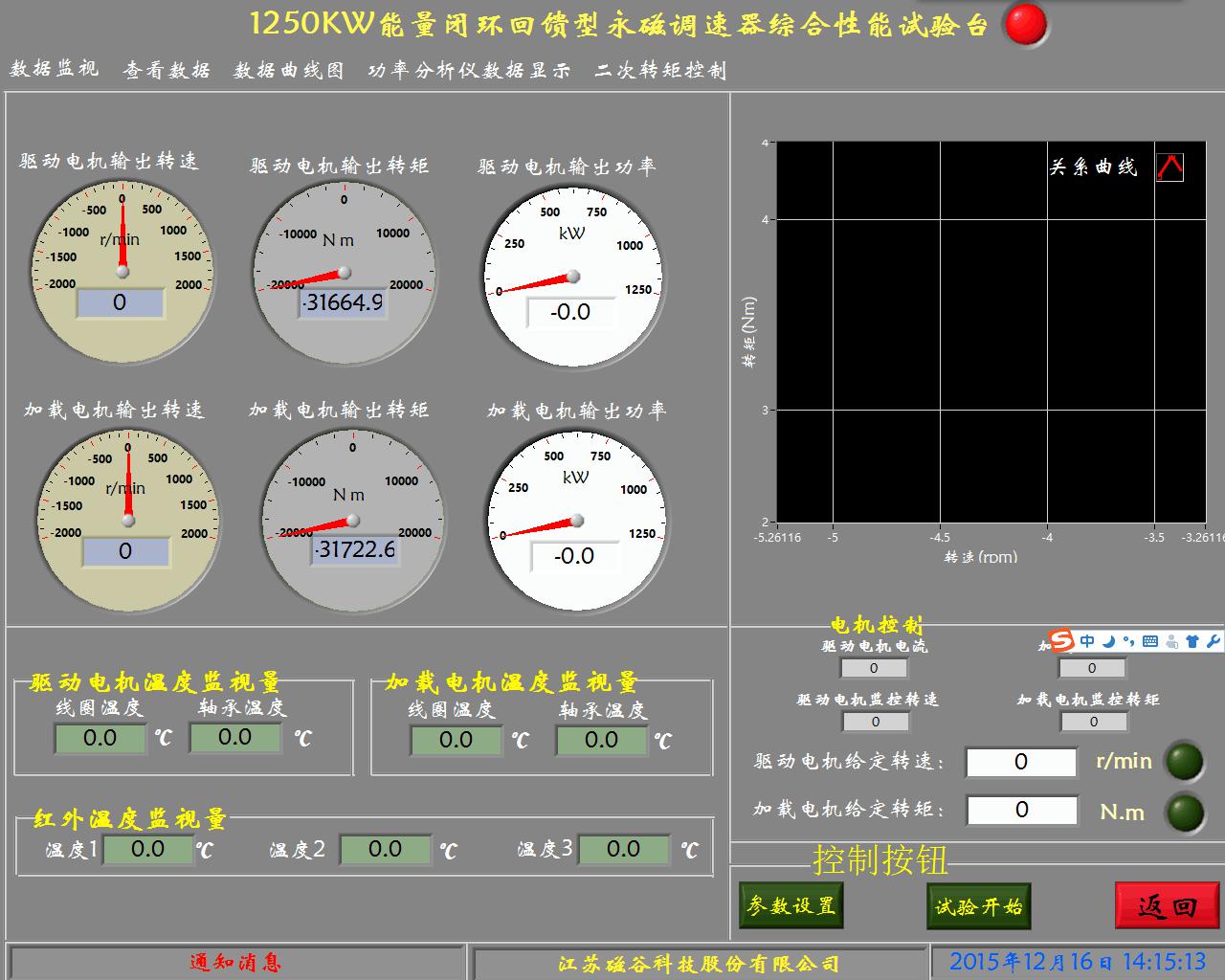Click the red 关系曲线 plot legend icon
Viewport: 1225px width, 980px height.
click(1169, 167)
